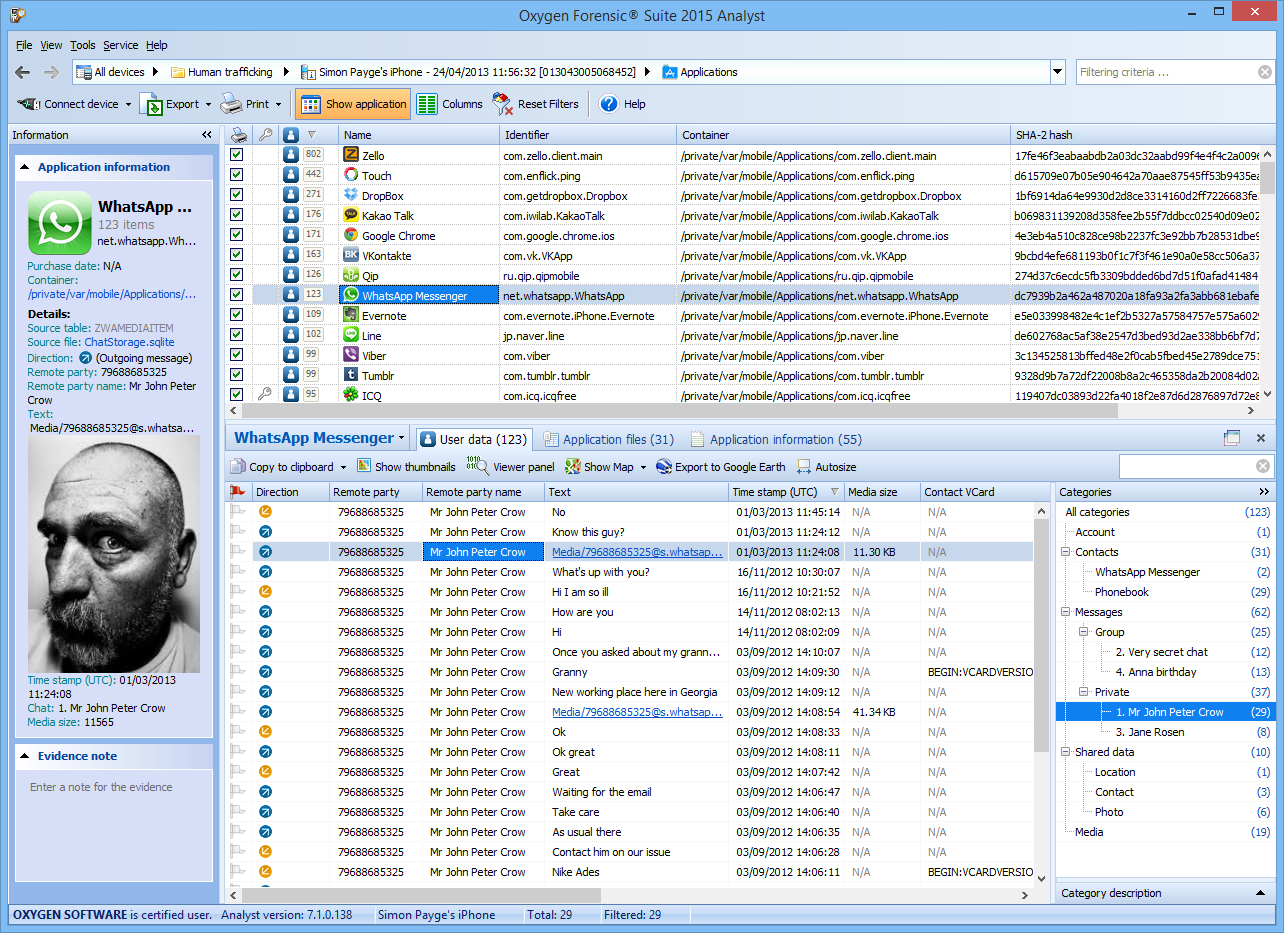Viewport: 1284px width, 933px height.
Task: Click the Reset Filters icon
Action: coord(502,104)
